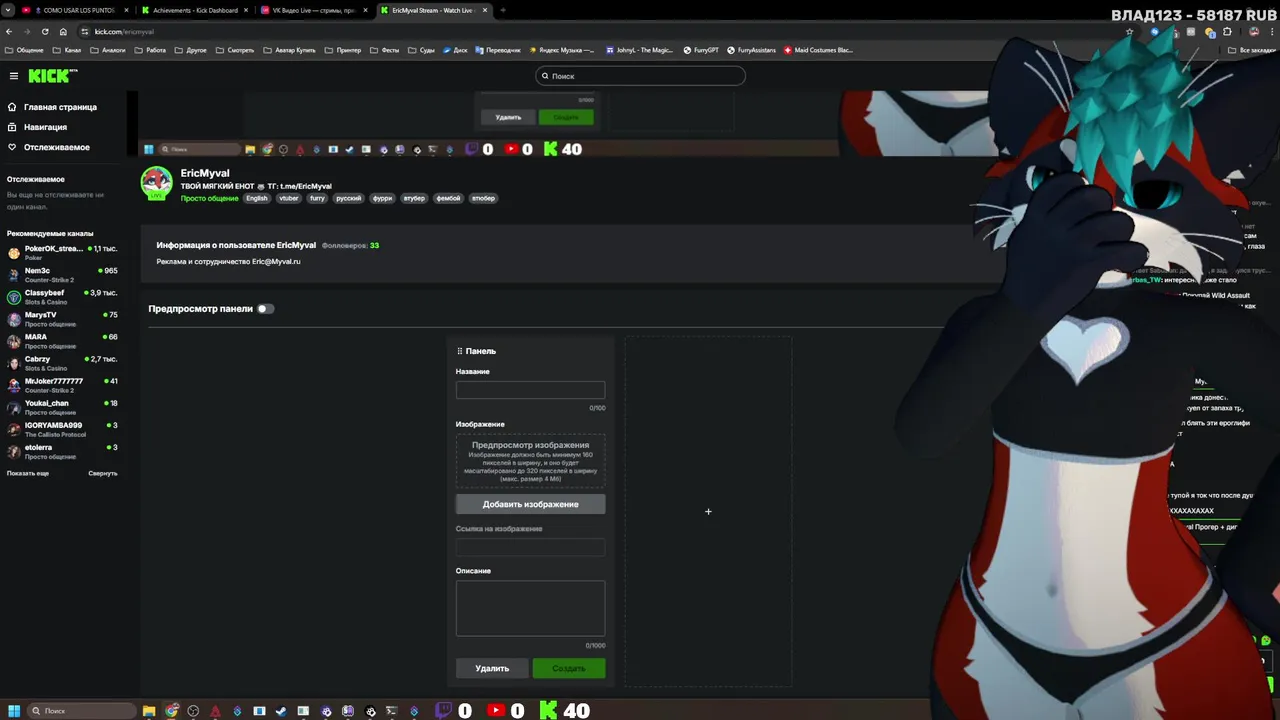Click the Windows taskbar Поиск box
1280x720 pixels.
pyautogui.click(x=80, y=711)
